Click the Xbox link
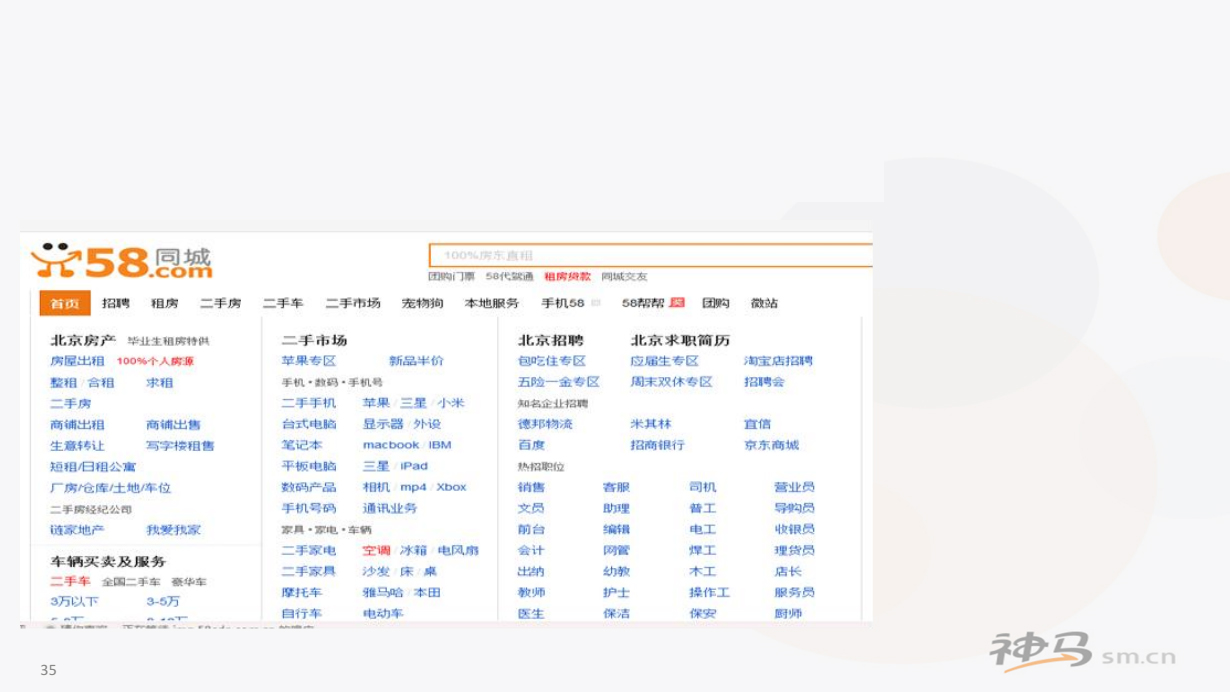The width and height of the screenshot is (1230, 692). [x=452, y=487]
